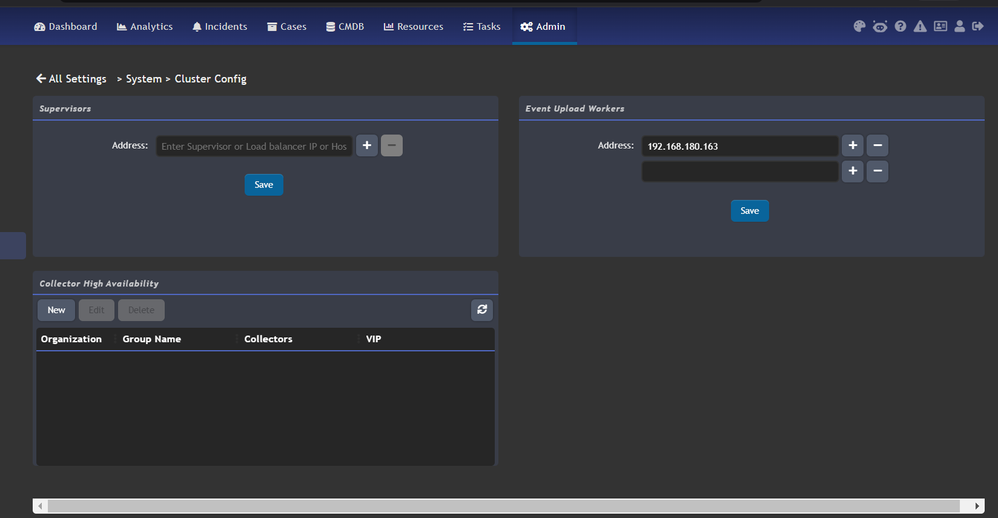
Task: Remove the 192.168.180.163 worker address
Action: click(877, 145)
